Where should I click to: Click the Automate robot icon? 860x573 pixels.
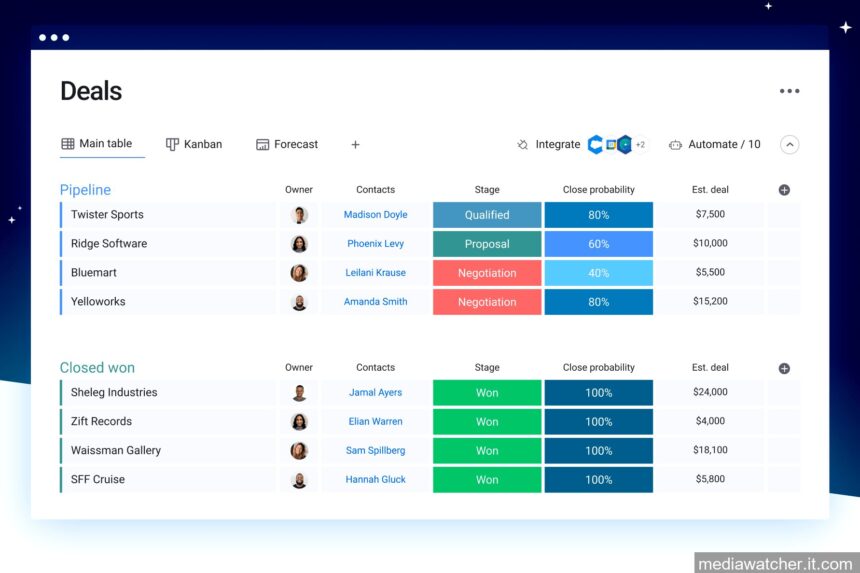click(675, 145)
